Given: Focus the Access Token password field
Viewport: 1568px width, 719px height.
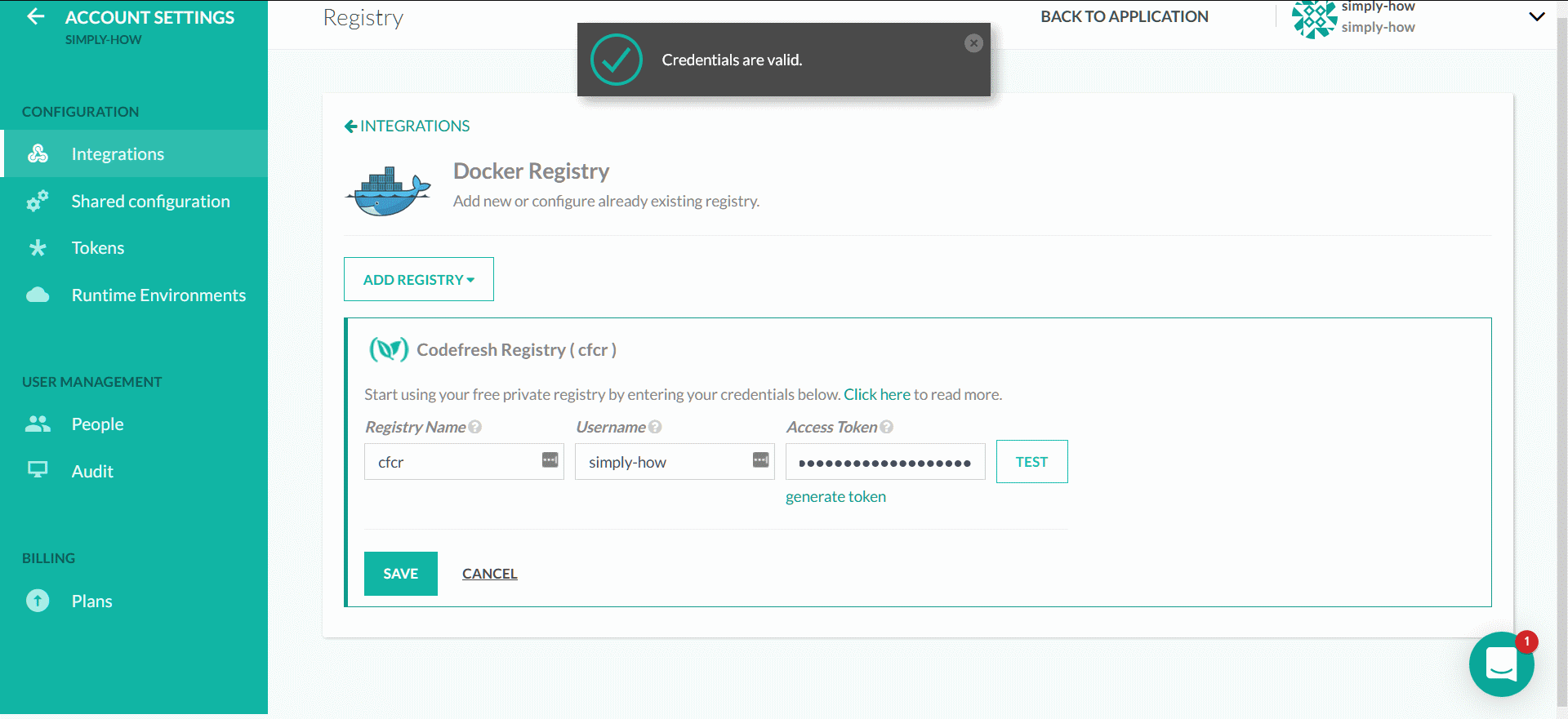Looking at the screenshot, I should [x=885, y=462].
